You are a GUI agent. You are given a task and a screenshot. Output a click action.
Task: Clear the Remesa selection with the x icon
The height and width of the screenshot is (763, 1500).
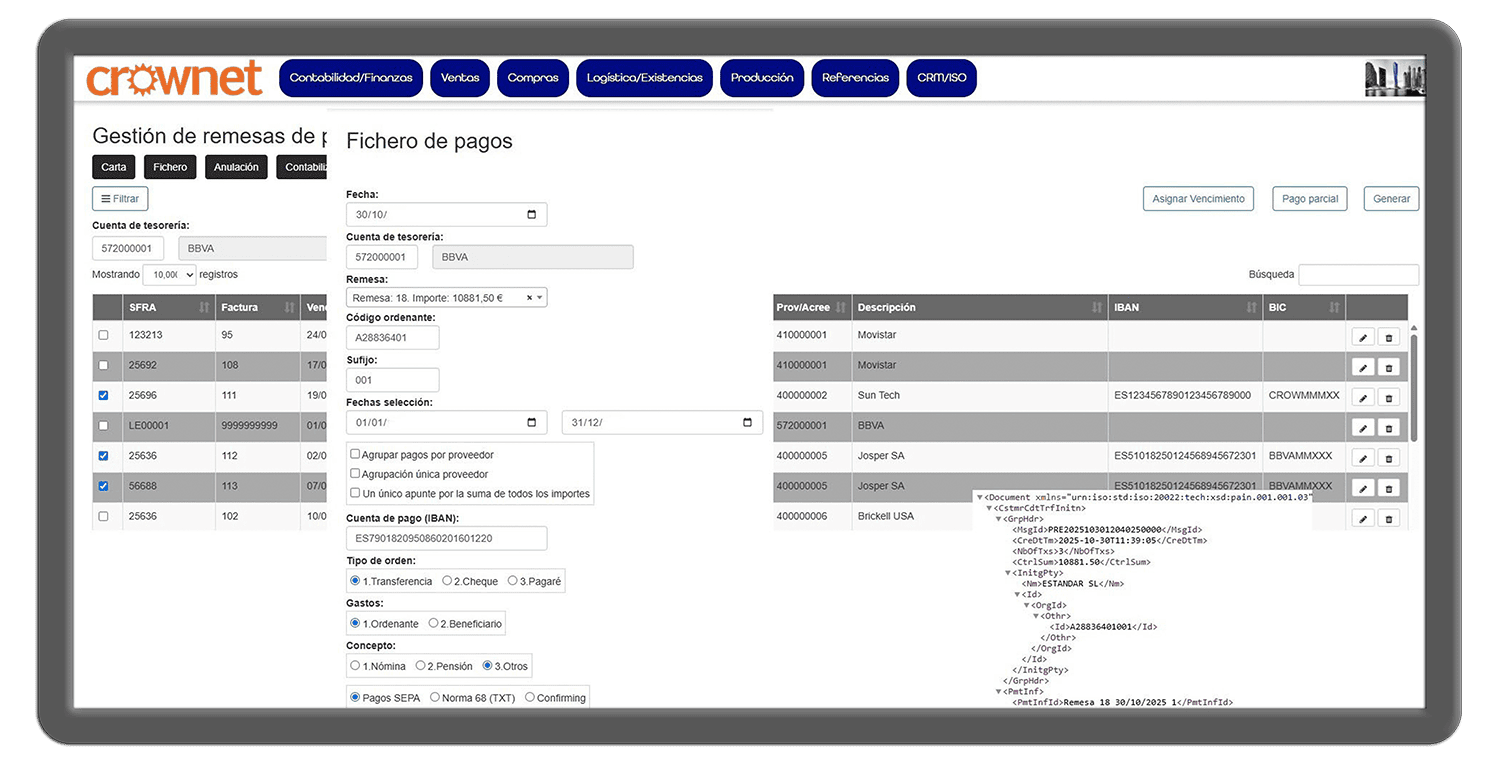[529, 298]
